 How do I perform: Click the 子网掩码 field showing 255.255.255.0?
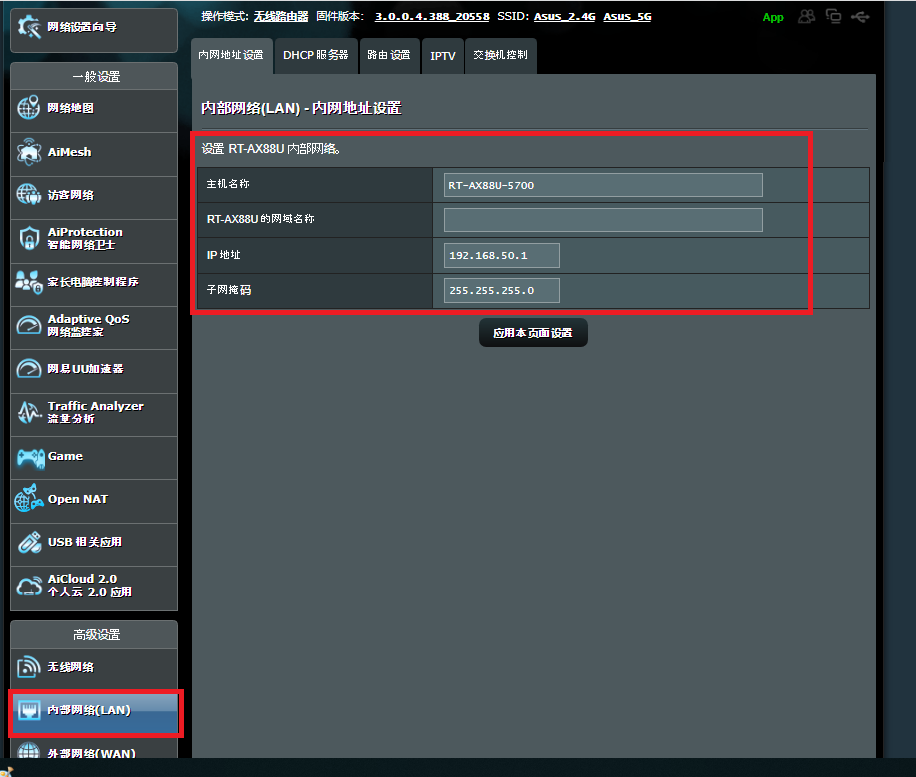click(501, 291)
